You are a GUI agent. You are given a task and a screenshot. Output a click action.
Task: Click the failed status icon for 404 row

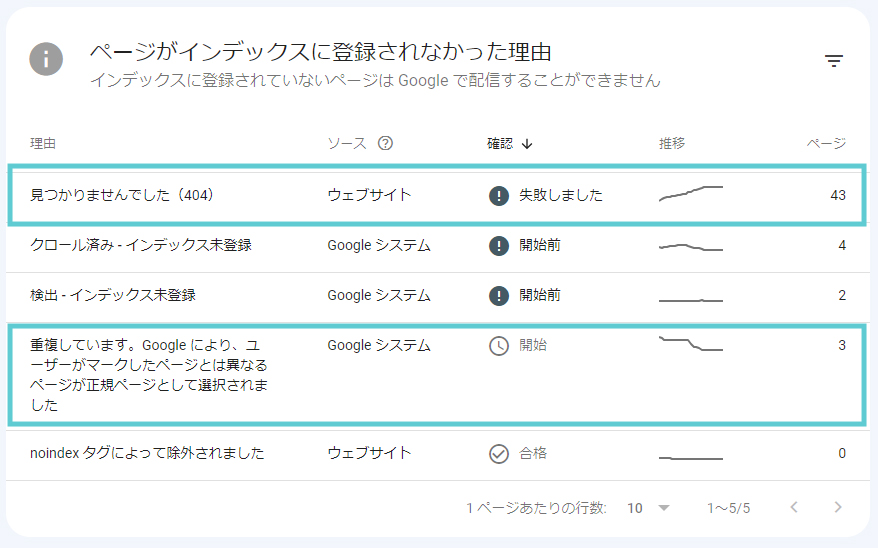[x=499, y=195]
